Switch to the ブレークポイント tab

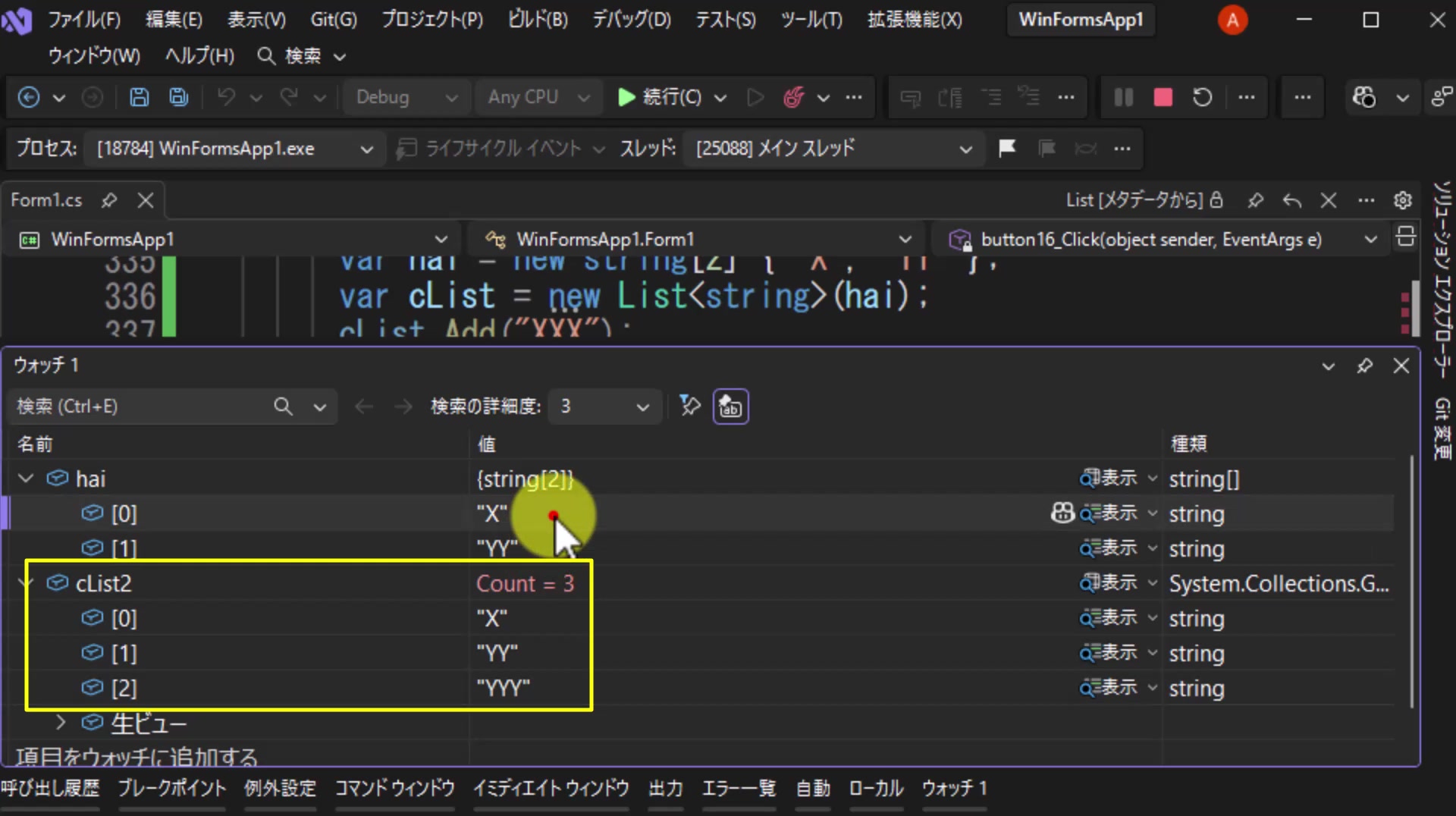pyautogui.click(x=172, y=789)
